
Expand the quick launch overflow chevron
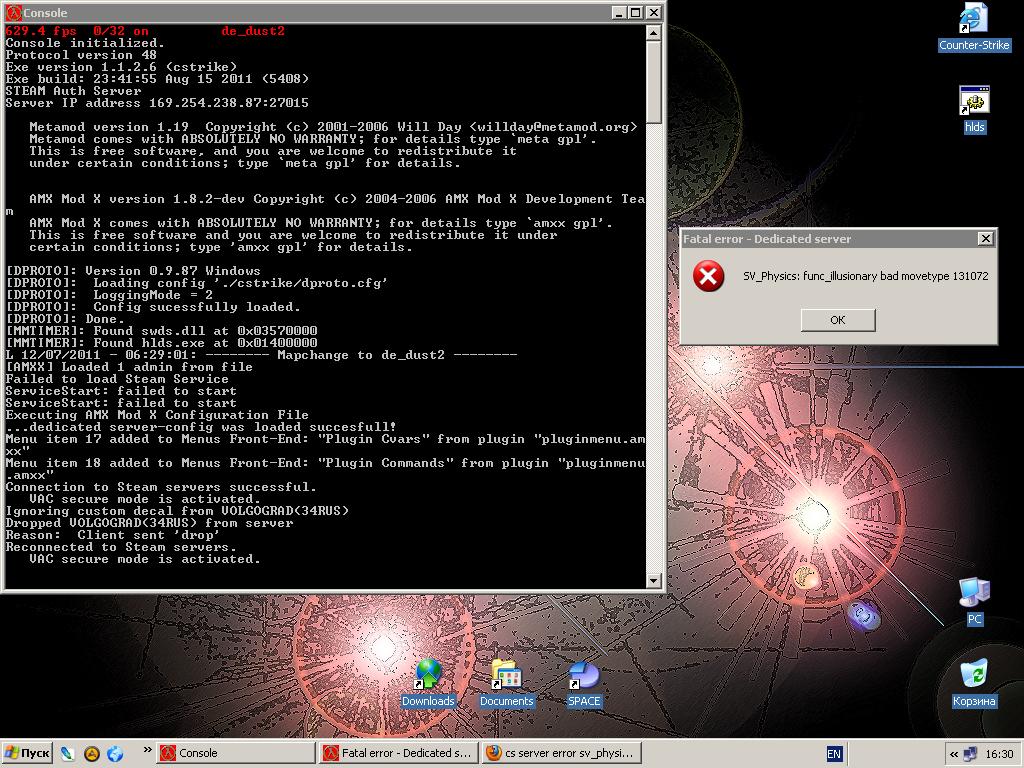pos(147,749)
